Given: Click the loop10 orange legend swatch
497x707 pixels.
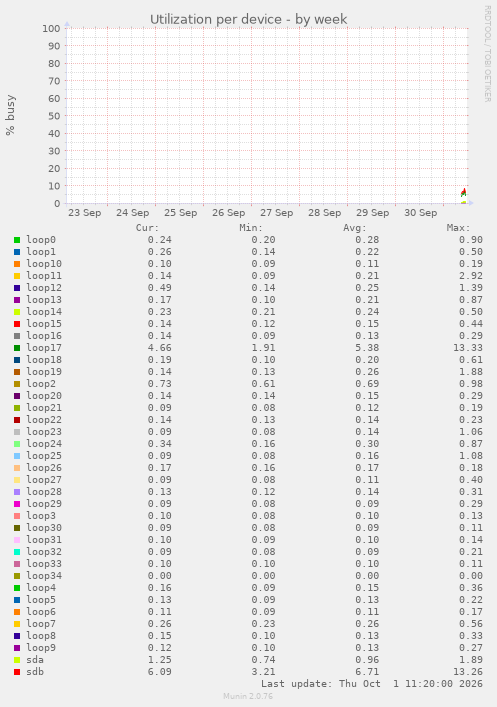Looking at the screenshot, I should coord(17,264).
